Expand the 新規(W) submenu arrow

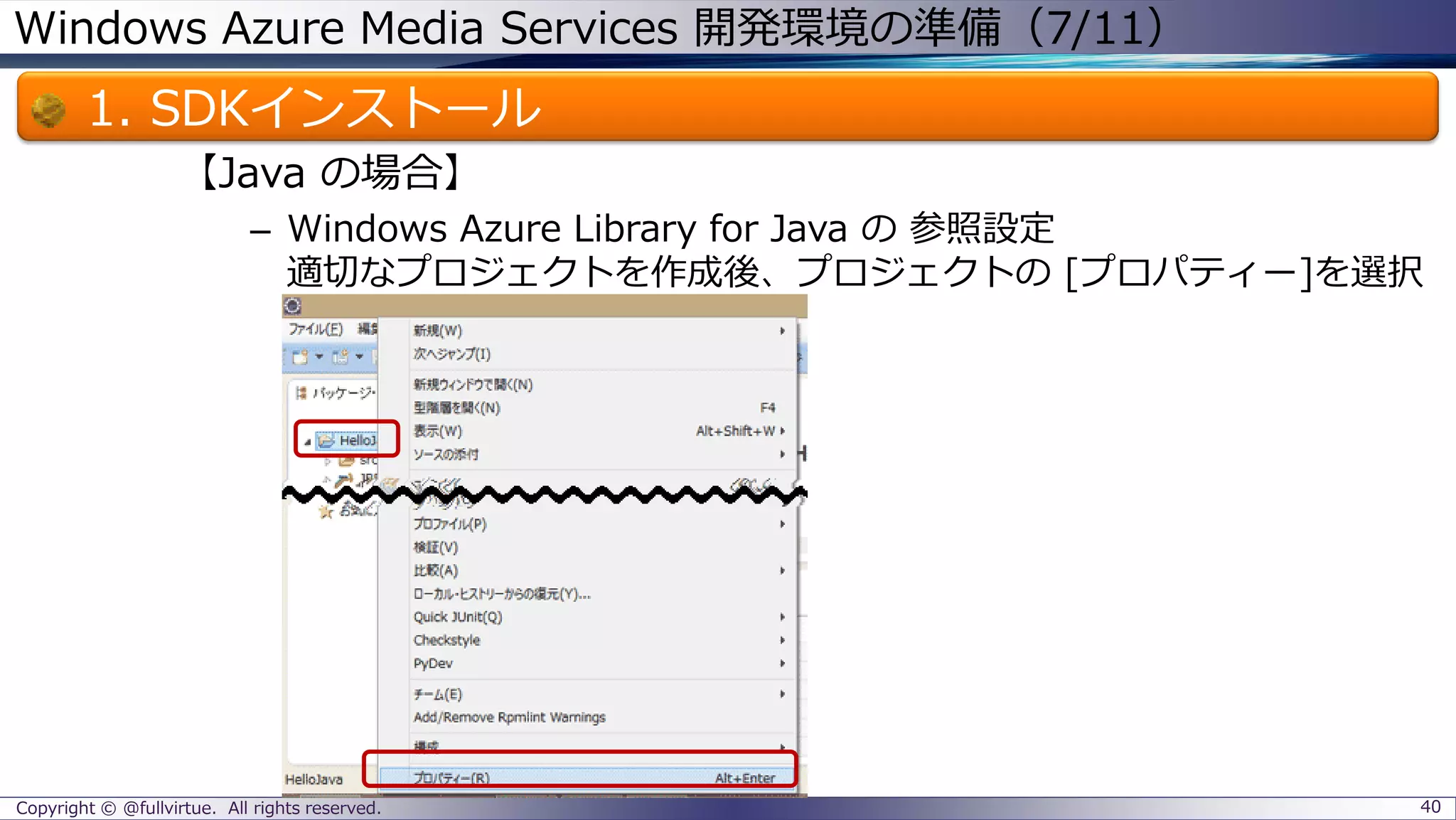(x=782, y=331)
